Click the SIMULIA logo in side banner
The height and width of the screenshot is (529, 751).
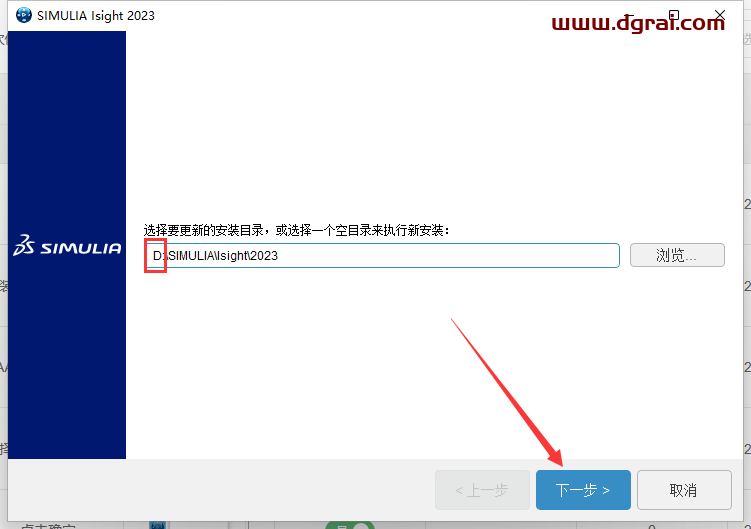[x=67, y=245]
